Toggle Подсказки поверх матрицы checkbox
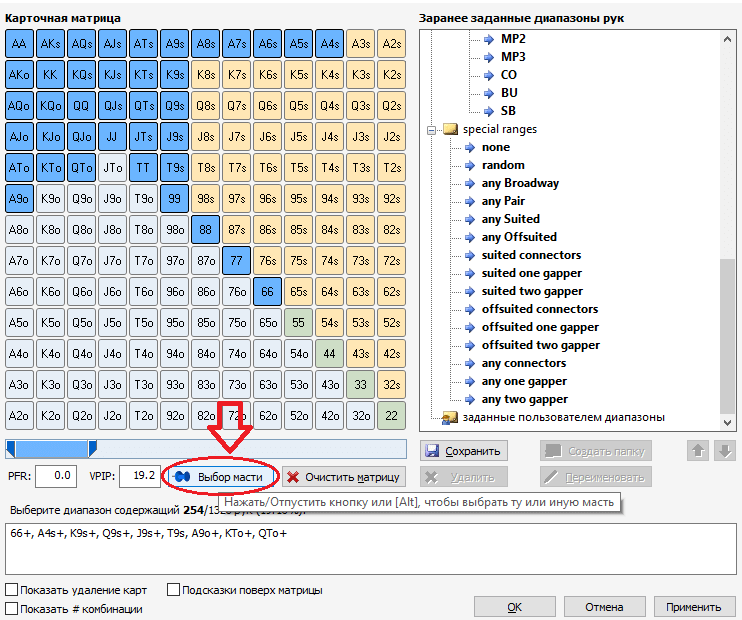 point(174,590)
